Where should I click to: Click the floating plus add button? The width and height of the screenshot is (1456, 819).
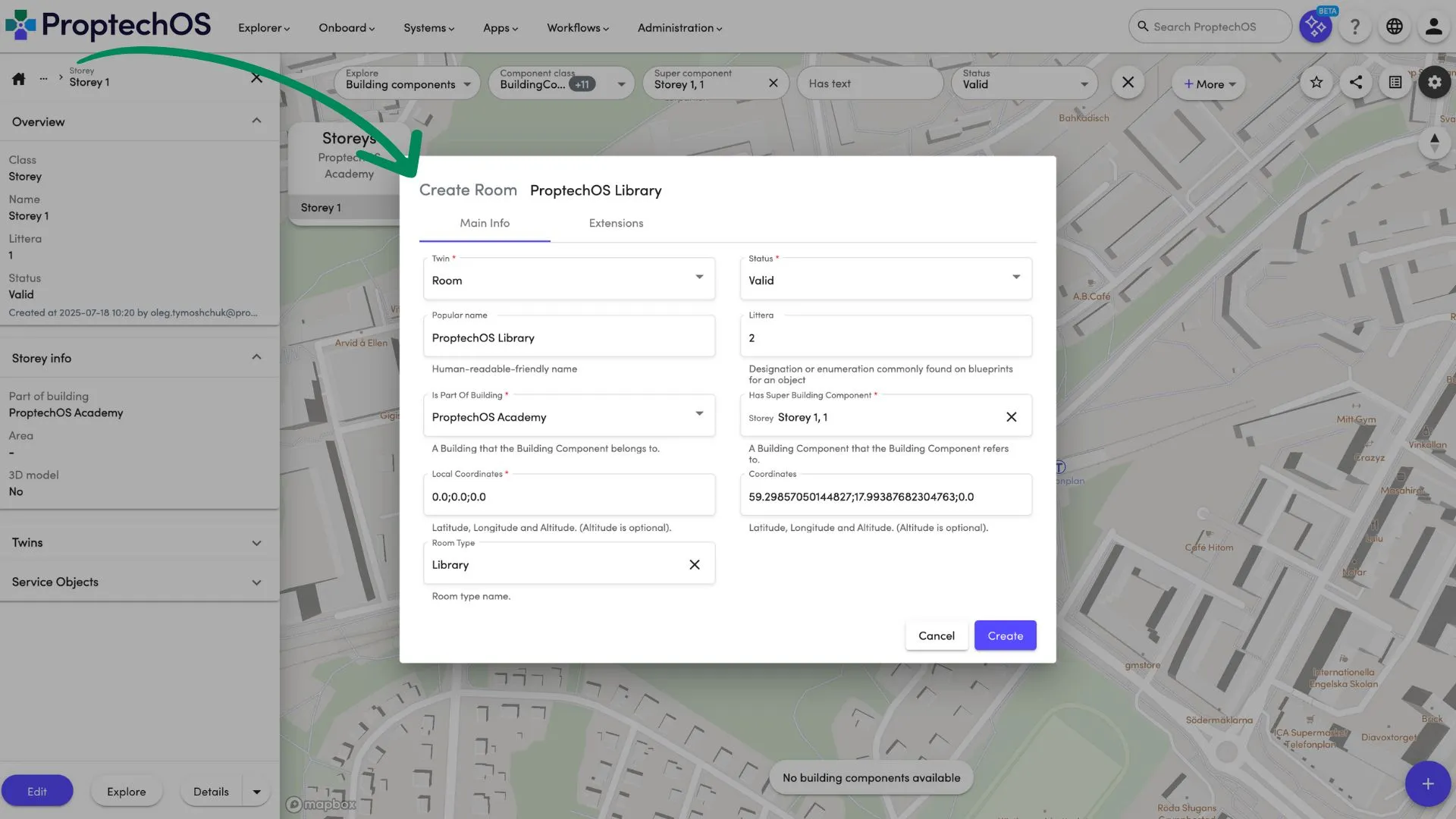pyautogui.click(x=1427, y=783)
